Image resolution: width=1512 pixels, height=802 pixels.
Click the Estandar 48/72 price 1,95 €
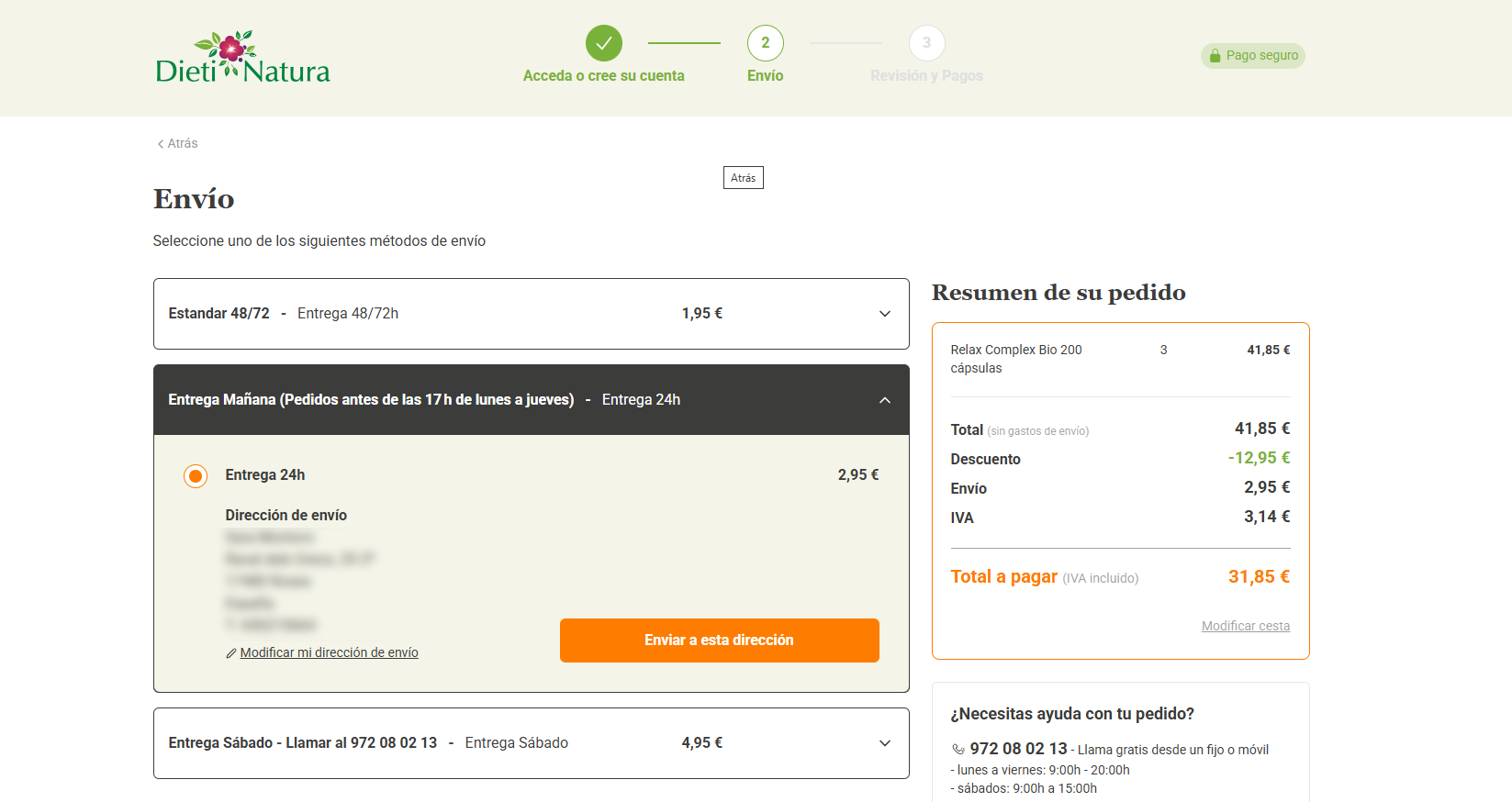701,314
